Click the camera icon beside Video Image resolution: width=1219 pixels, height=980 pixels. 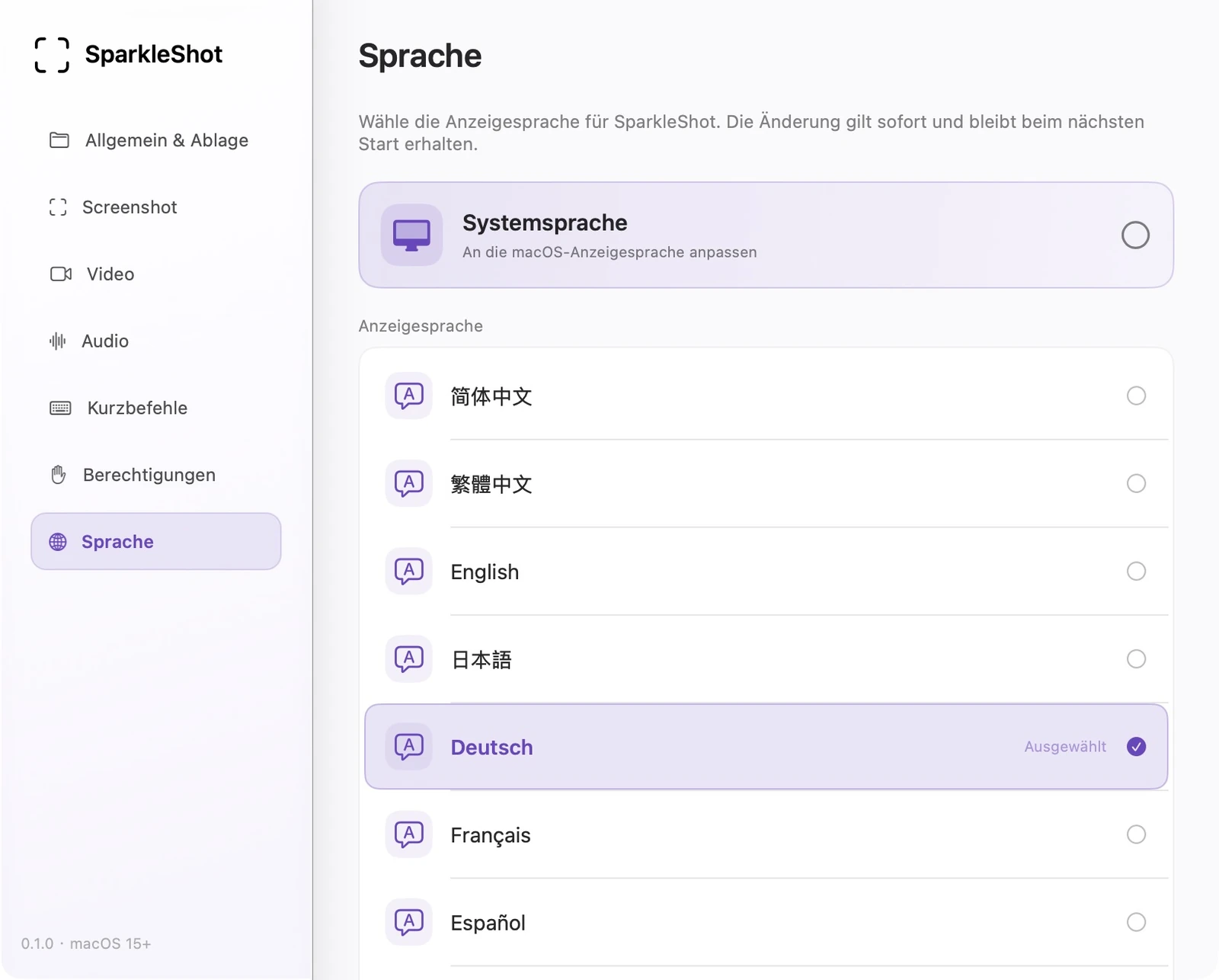point(61,274)
